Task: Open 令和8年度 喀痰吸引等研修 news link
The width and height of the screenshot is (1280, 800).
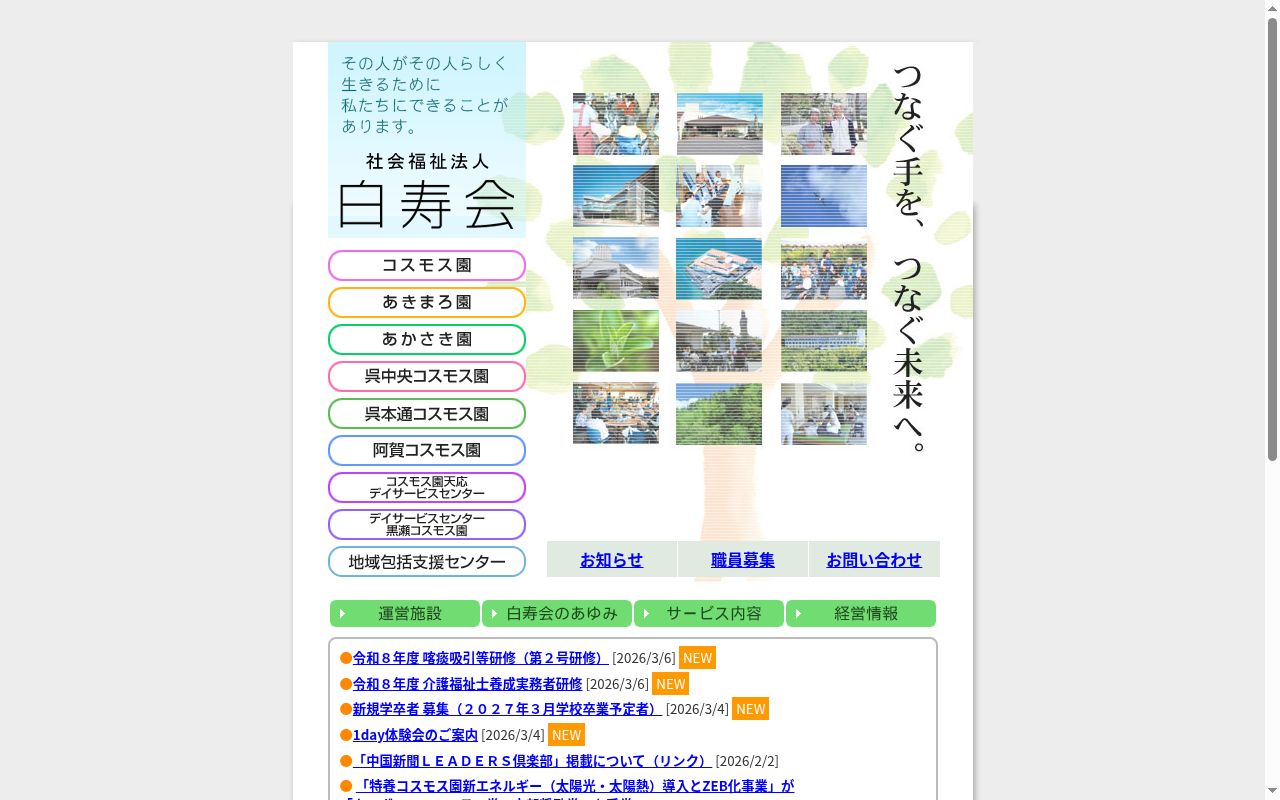Action: [x=481, y=658]
